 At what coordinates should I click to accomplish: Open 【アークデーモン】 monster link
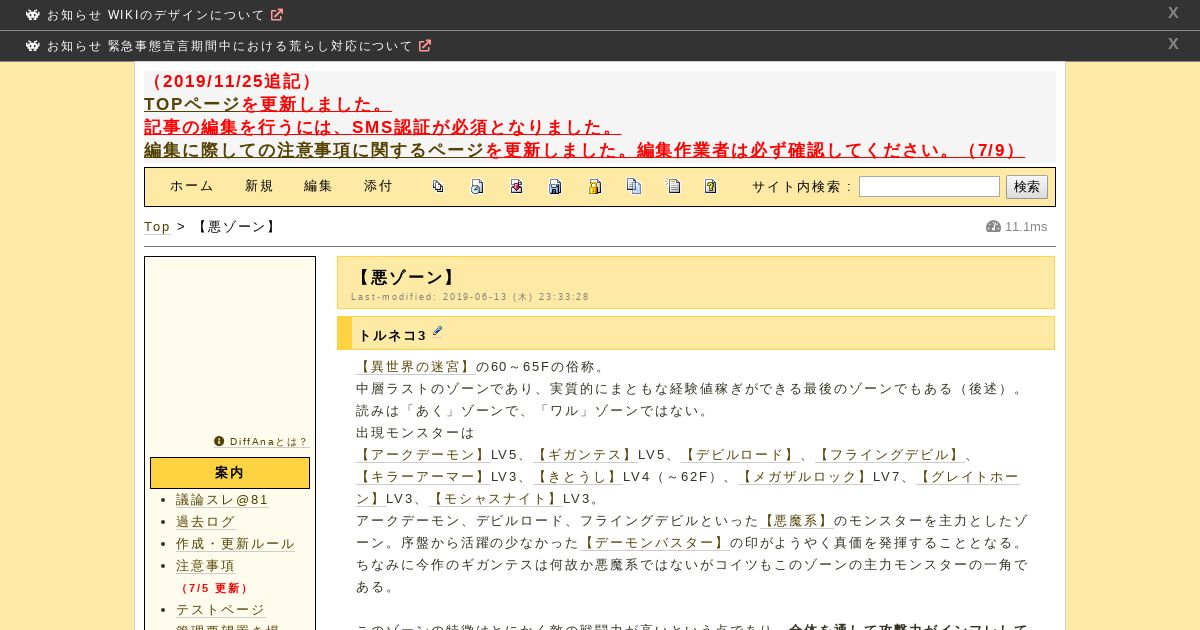click(423, 455)
